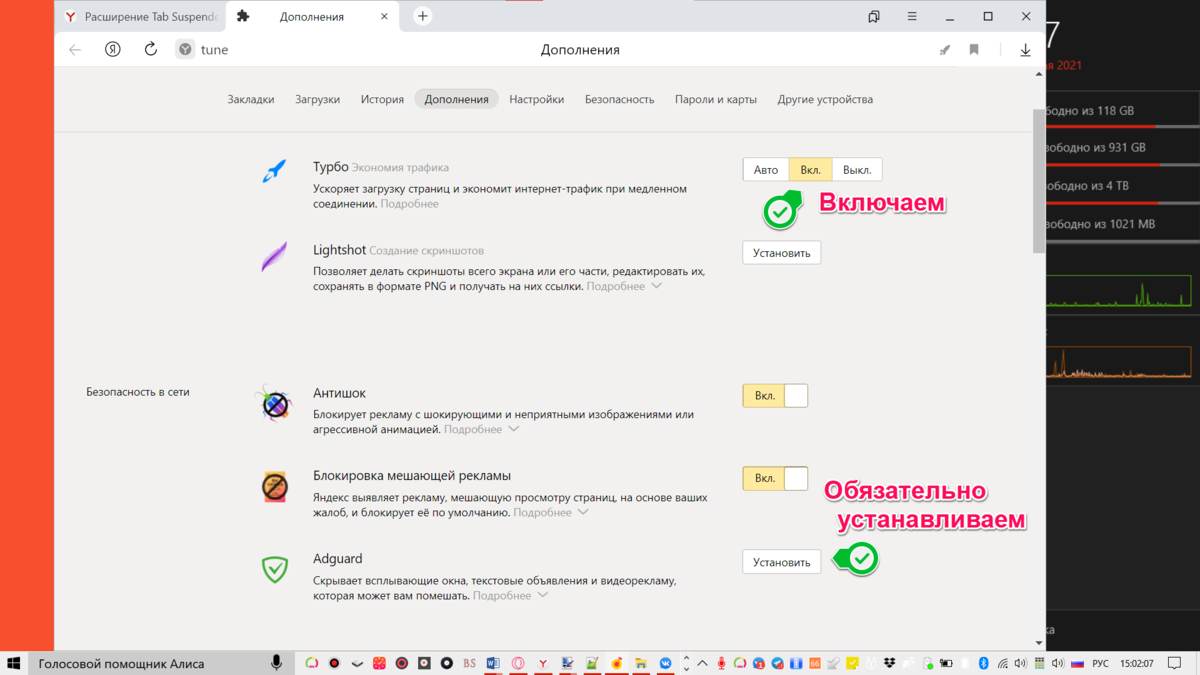
Task: Open Пароли и карты section
Action: [716, 99]
